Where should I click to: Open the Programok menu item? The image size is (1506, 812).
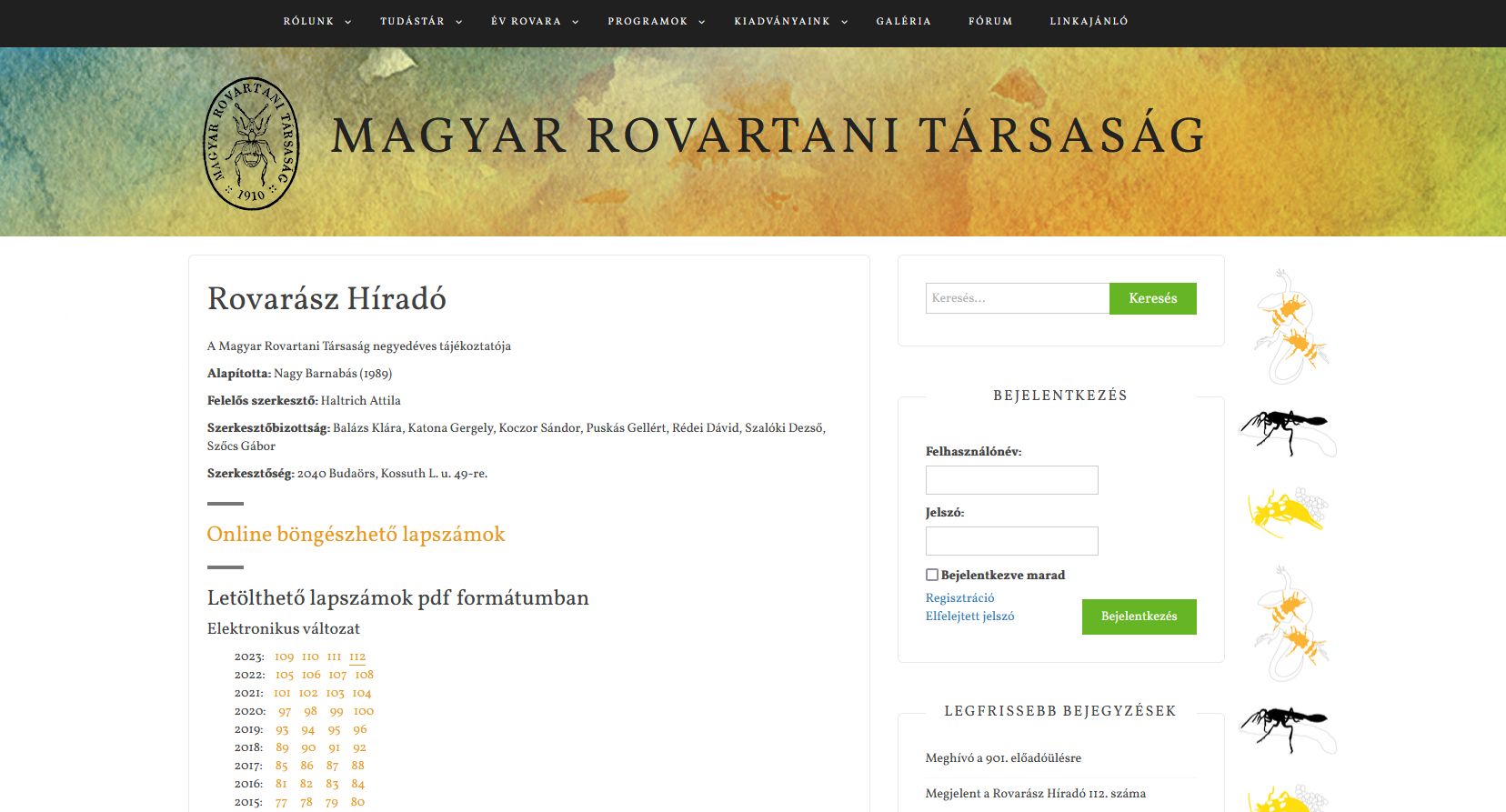click(x=648, y=21)
